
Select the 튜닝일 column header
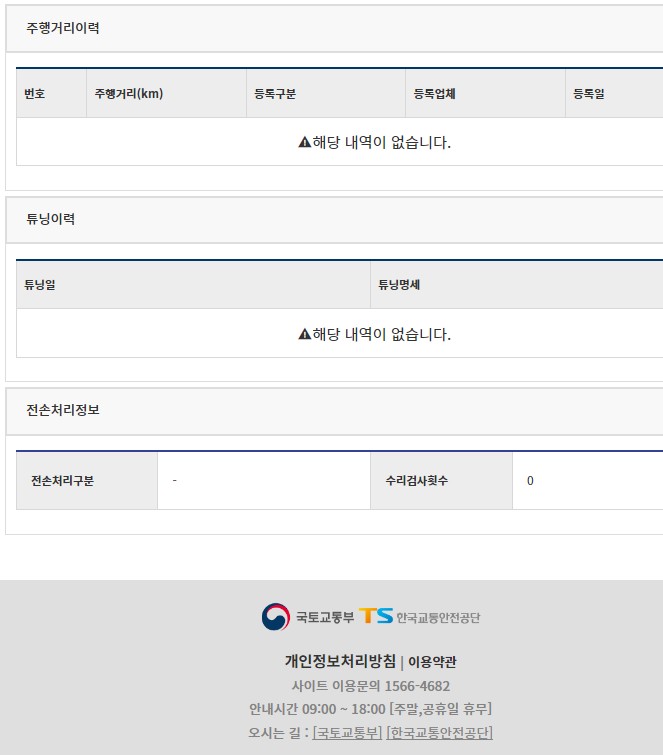[x=193, y=285]
